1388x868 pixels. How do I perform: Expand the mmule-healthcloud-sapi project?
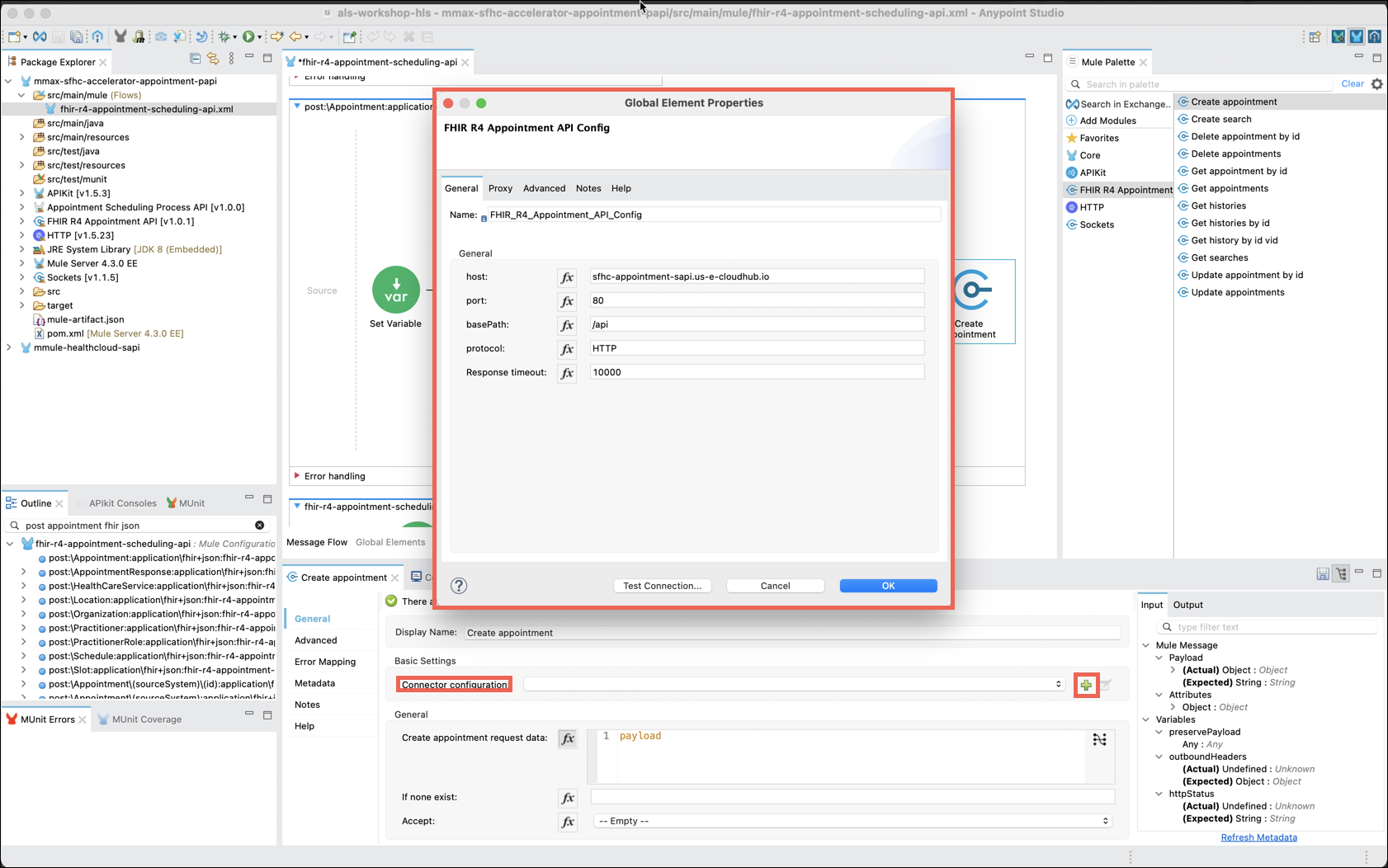[9, 347]
